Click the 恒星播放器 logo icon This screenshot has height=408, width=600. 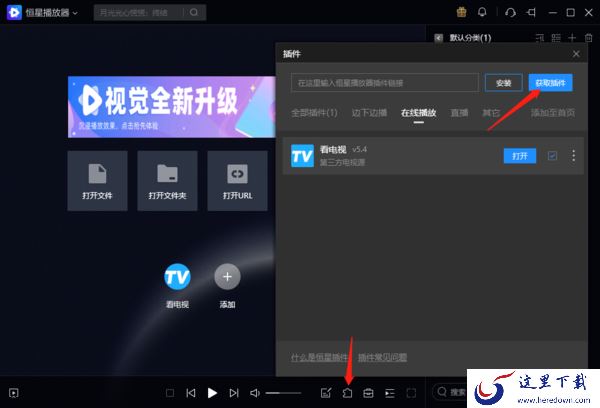pos(14,13)
